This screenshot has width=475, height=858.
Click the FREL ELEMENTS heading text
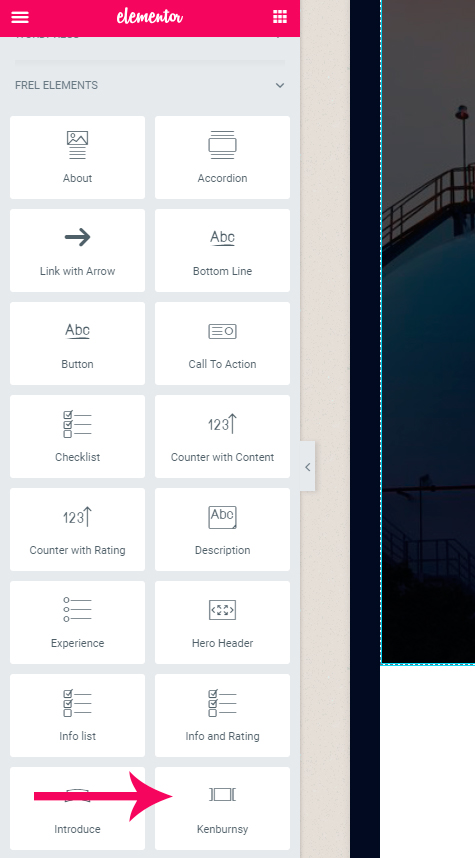[56, 85]
